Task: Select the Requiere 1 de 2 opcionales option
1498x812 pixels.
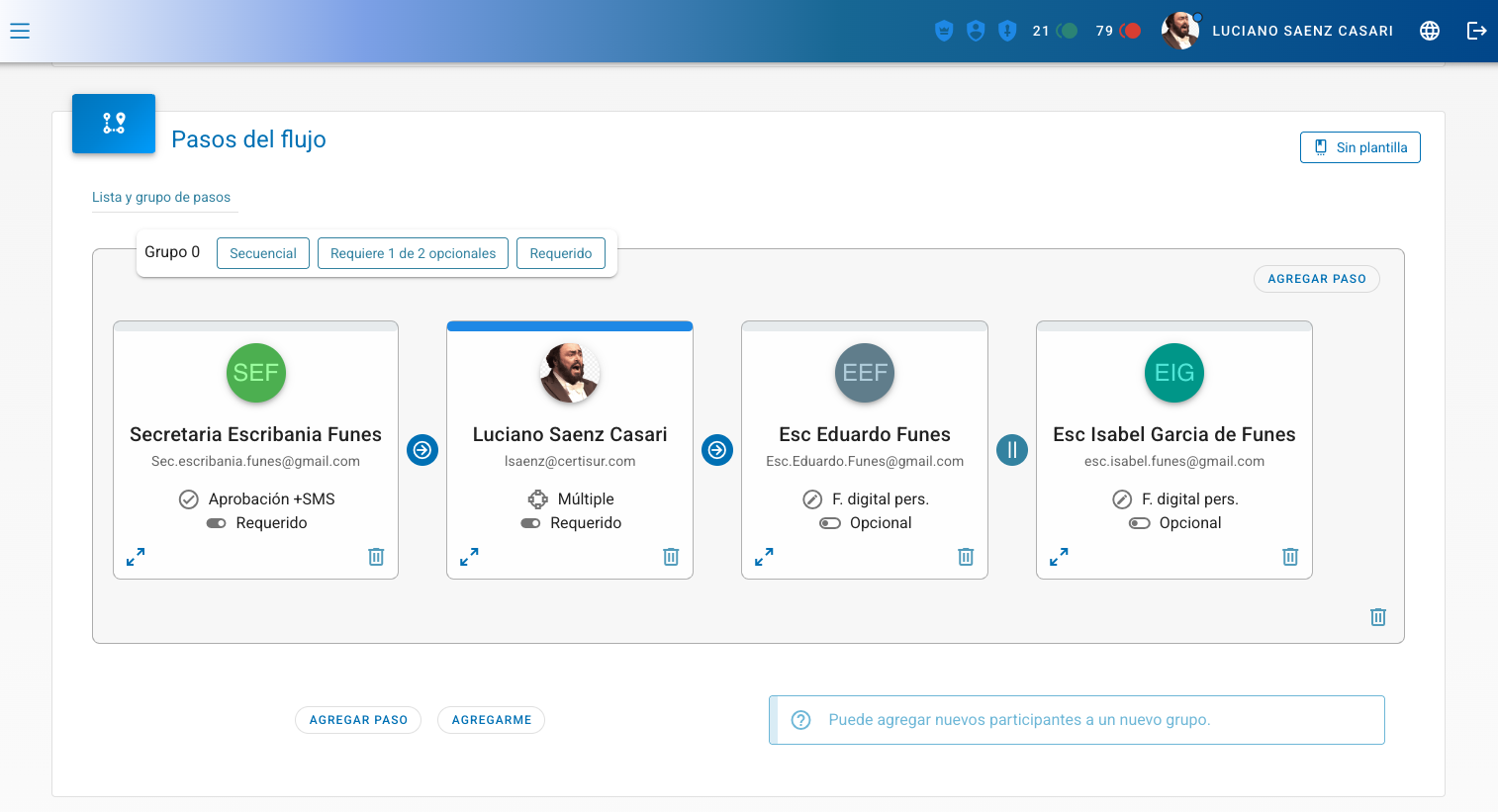Action: 413,253
